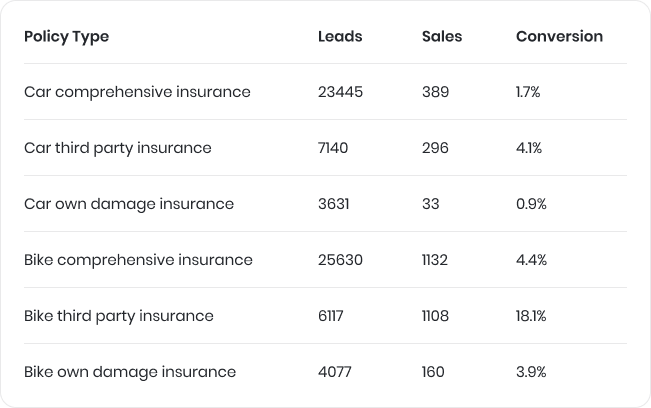Image resolution: width=651 pixels, height=408 pixels.
Task: Click the 4.4% conversion value
Action: pos(531,260)
